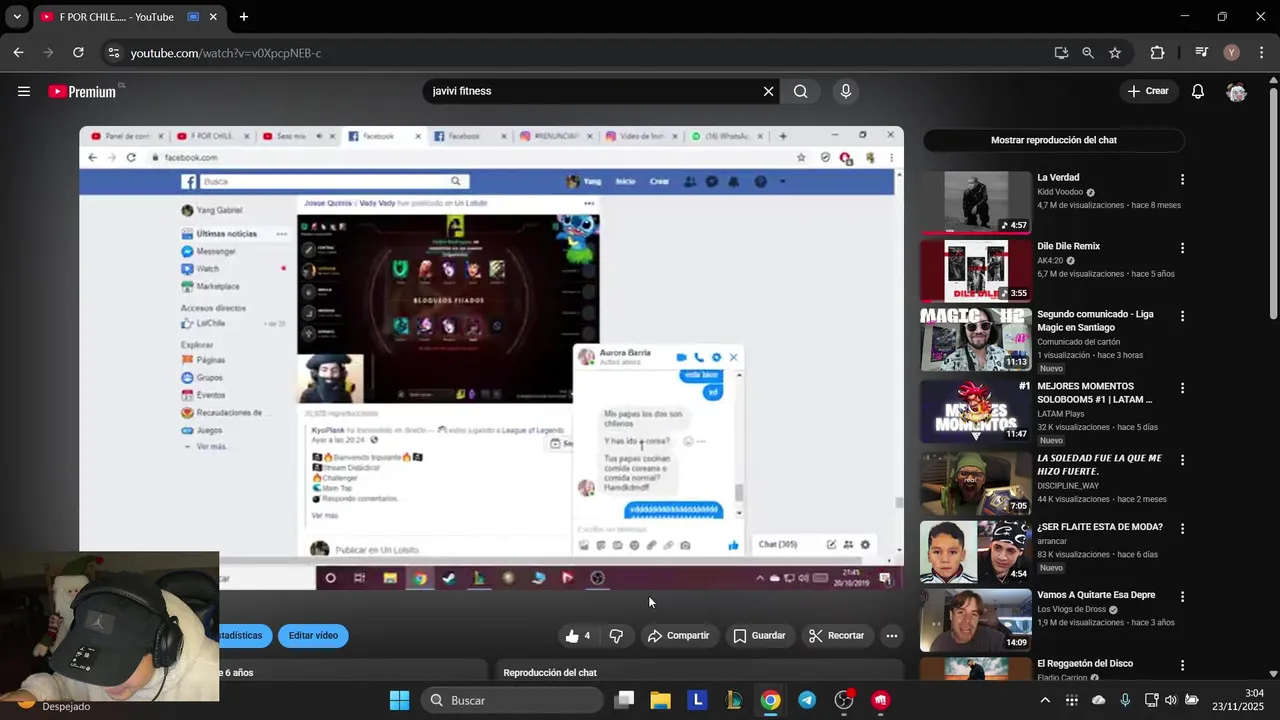This screenshot has height=720, width=1280.
Task: Open options menu for 'MEJORES MOMENTOS SOLOBOOM5'
Action: [1183, 388]
